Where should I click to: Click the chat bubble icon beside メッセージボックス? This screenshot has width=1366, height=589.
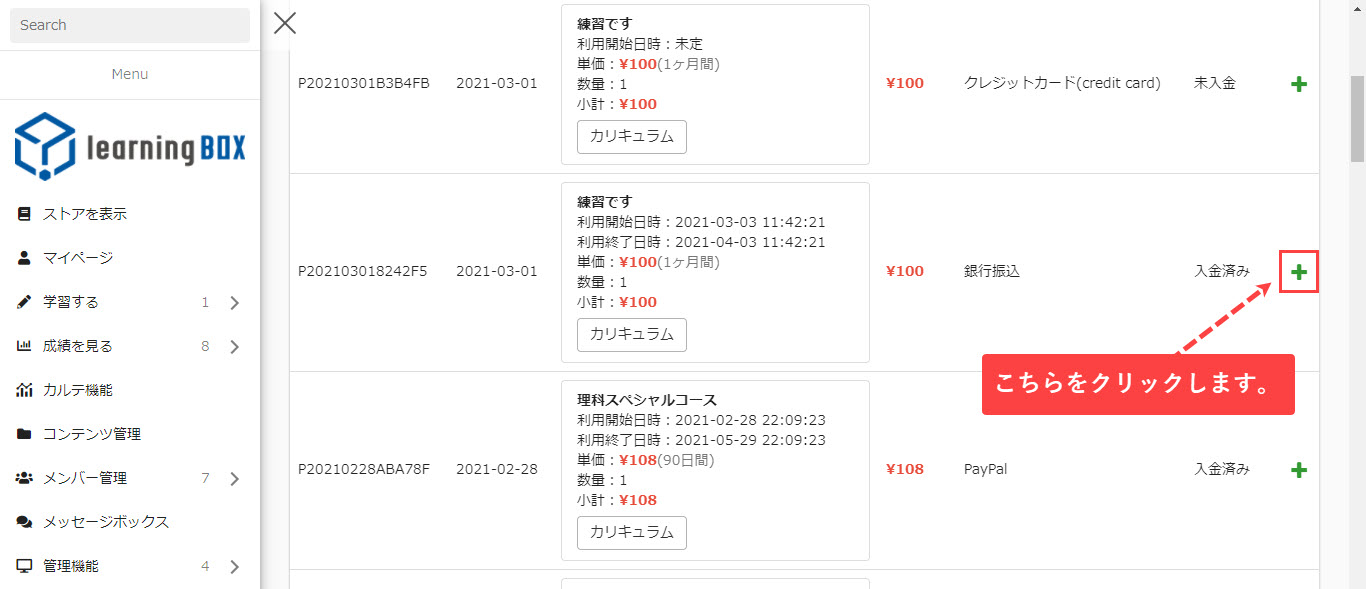[x=24, y=522]
